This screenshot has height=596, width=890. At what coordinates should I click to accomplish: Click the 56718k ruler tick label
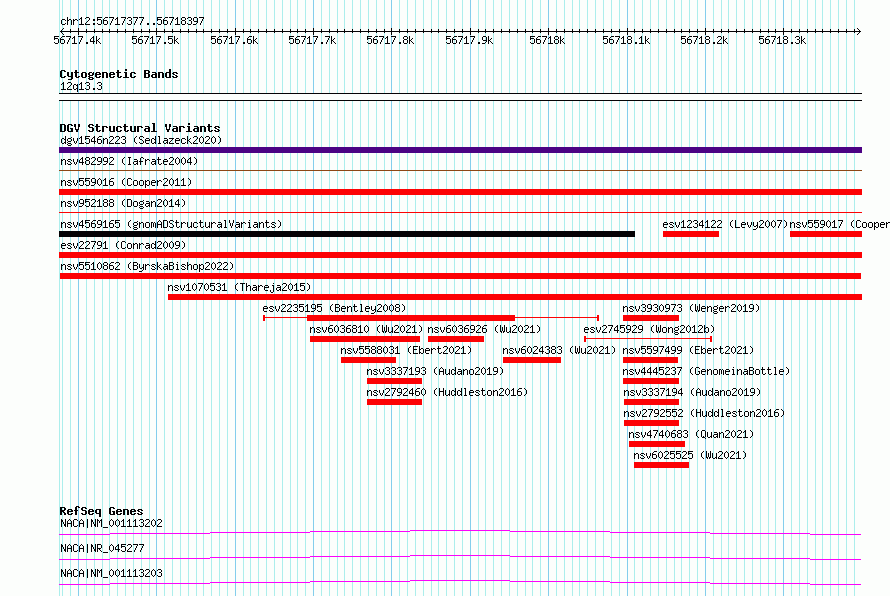pyautogui.click(x=547, y=40)
